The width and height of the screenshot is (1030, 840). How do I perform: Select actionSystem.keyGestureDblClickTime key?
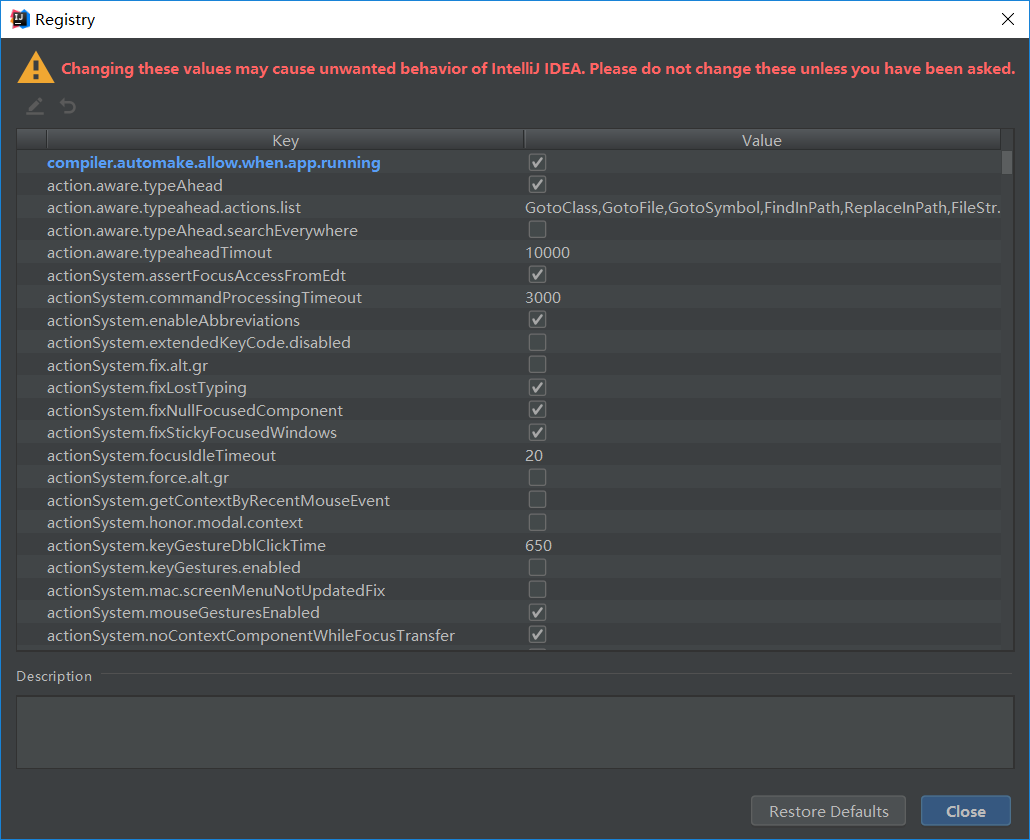point(187,546)
